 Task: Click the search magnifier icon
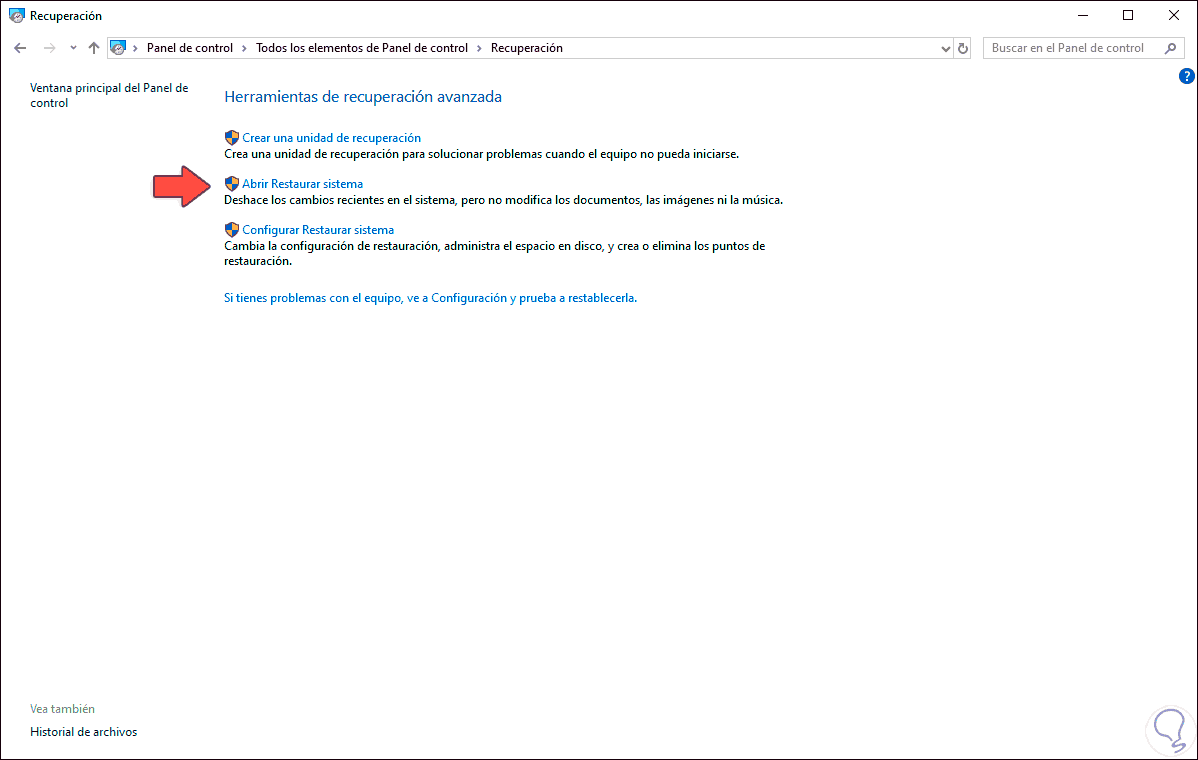pyautogui.click(x=1168, y=47)
